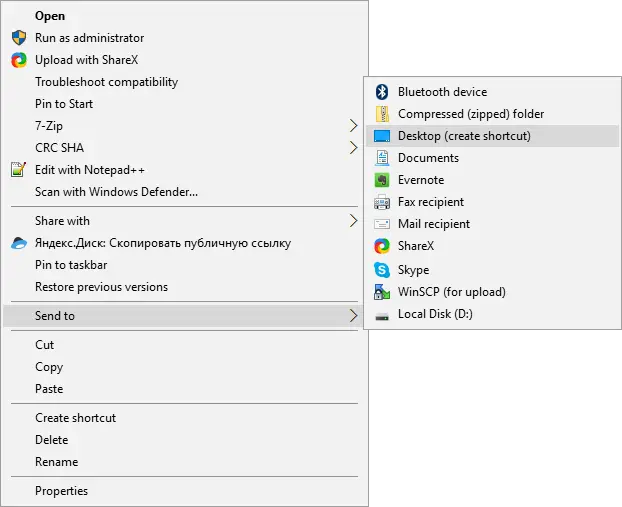Viewport: 622px width, 507px height.
Task: Send to Compressed (zipped) folder
Action: pyautogui.click(x=492, y=114)
